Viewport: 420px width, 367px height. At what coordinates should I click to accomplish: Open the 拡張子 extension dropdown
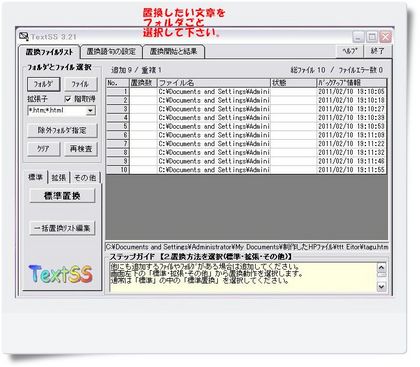[90, 111]
